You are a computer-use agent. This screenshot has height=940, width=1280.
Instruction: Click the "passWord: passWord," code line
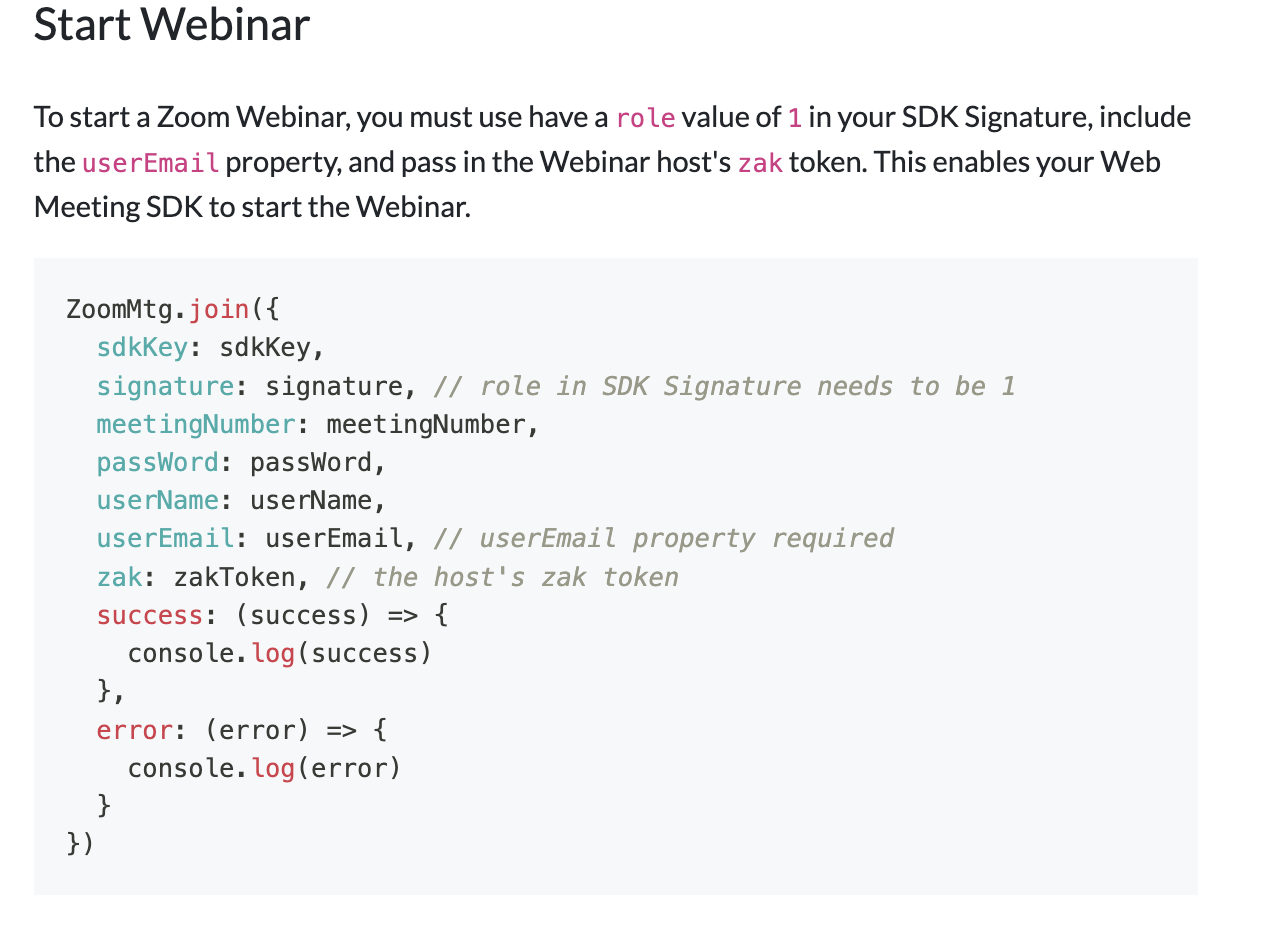coord(242,462)
